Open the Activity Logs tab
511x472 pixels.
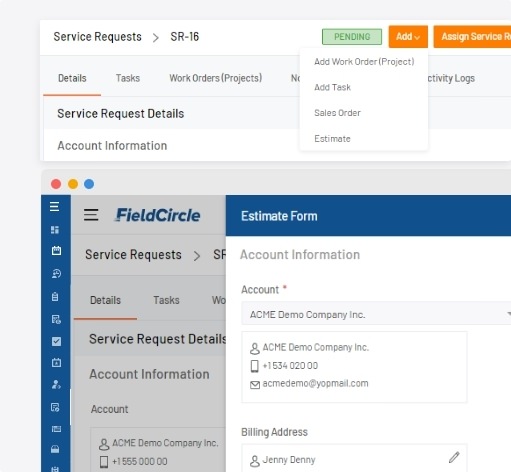451,78
